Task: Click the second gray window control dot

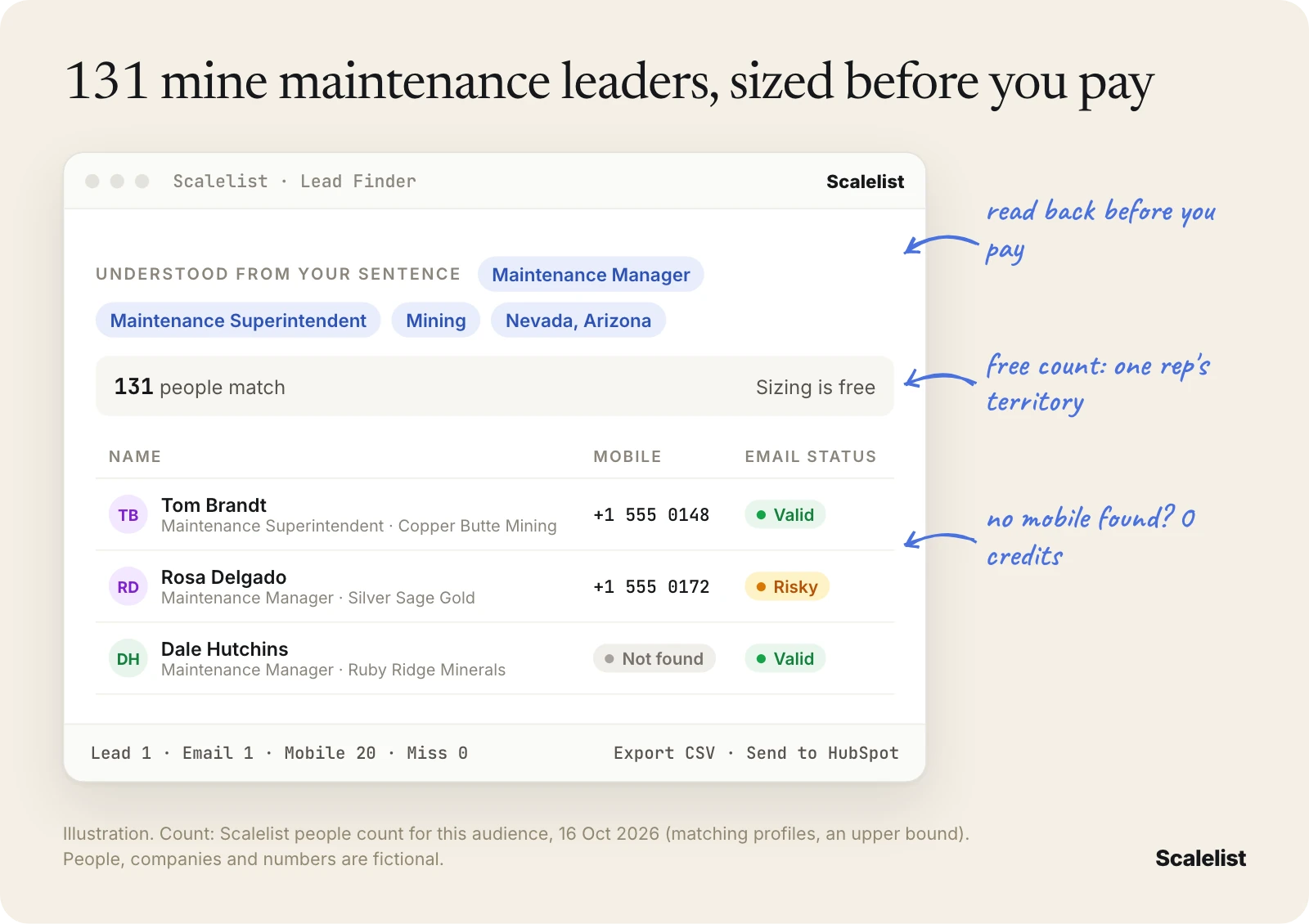Action: coord(117,181)
